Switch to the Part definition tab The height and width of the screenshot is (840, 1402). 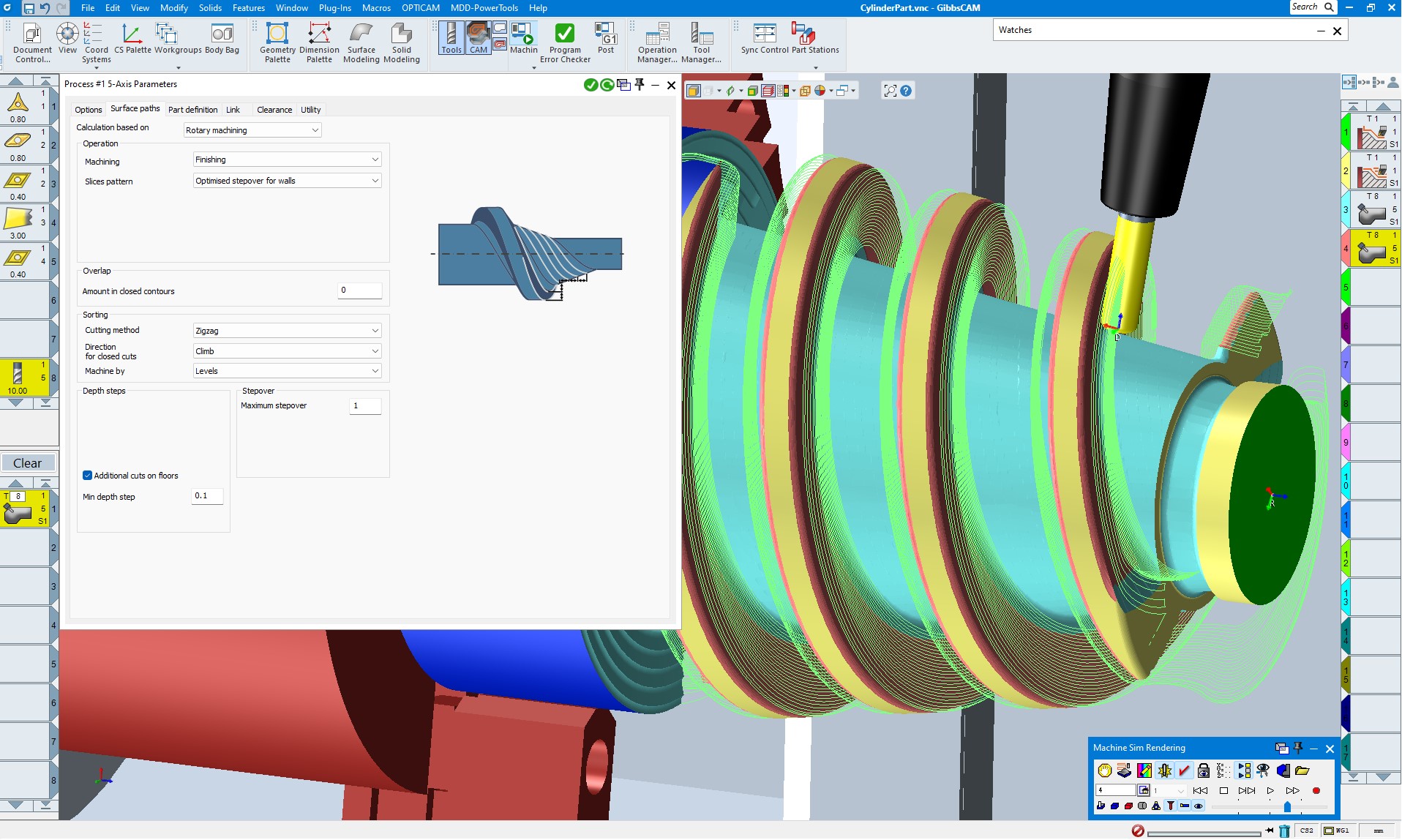192,110
